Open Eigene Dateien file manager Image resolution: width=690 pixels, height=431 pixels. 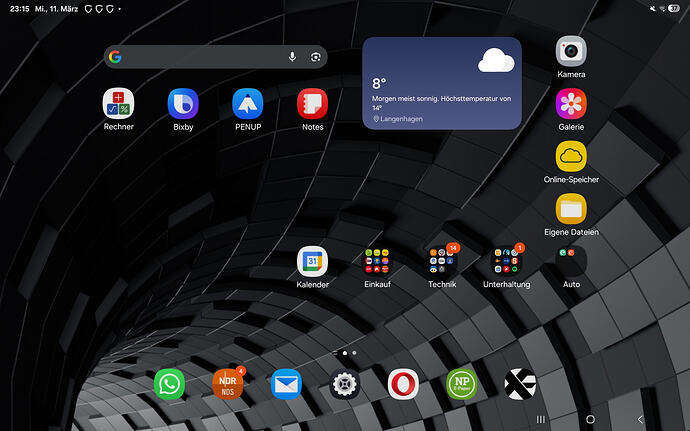(x=571, y=209)
